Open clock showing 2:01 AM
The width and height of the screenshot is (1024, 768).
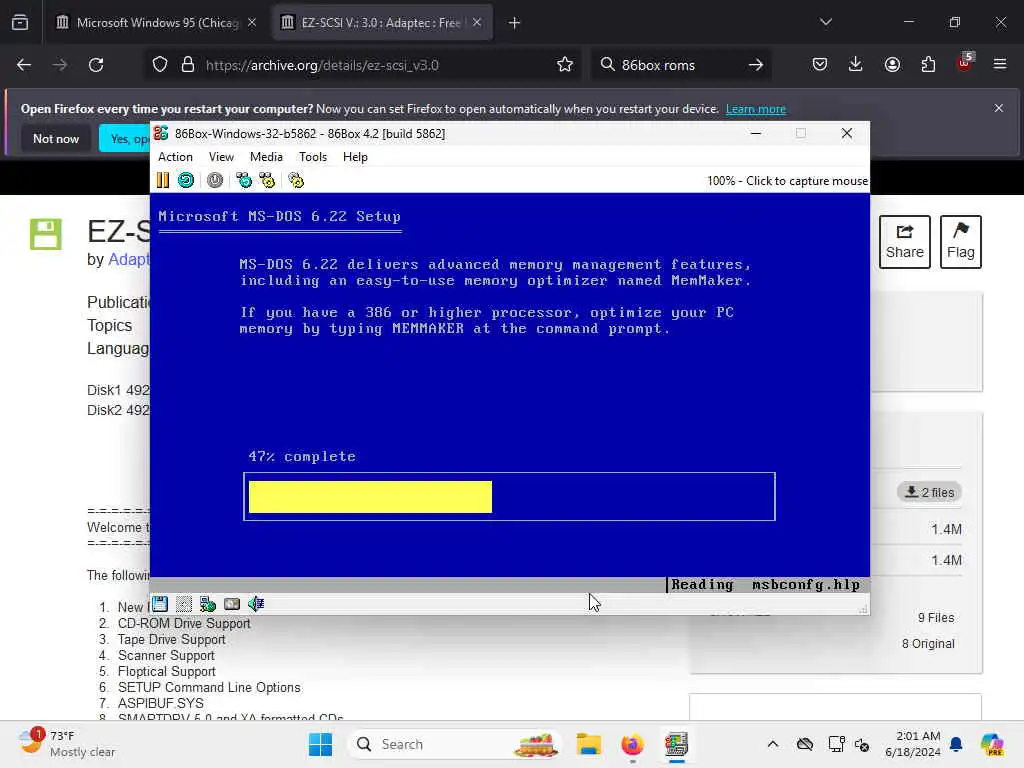coord(913,744)
